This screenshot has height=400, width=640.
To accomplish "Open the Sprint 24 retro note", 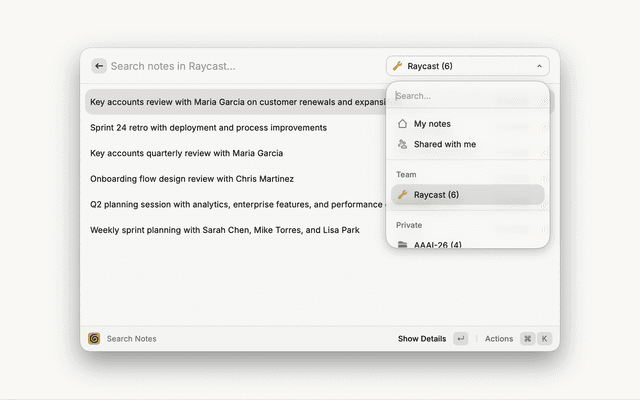I will (x=208, y=128).
